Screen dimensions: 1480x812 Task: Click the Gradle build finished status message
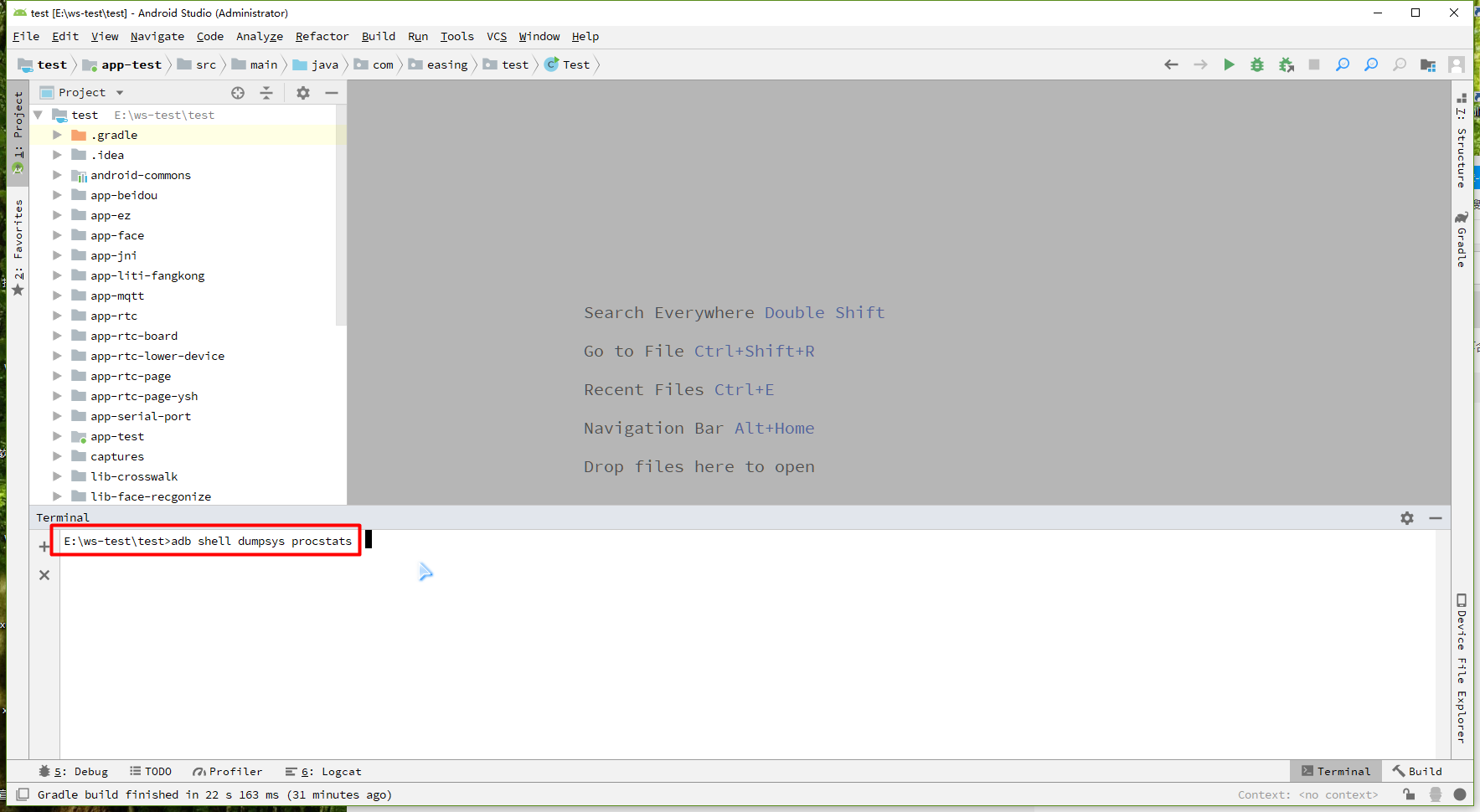click(214, 795)
